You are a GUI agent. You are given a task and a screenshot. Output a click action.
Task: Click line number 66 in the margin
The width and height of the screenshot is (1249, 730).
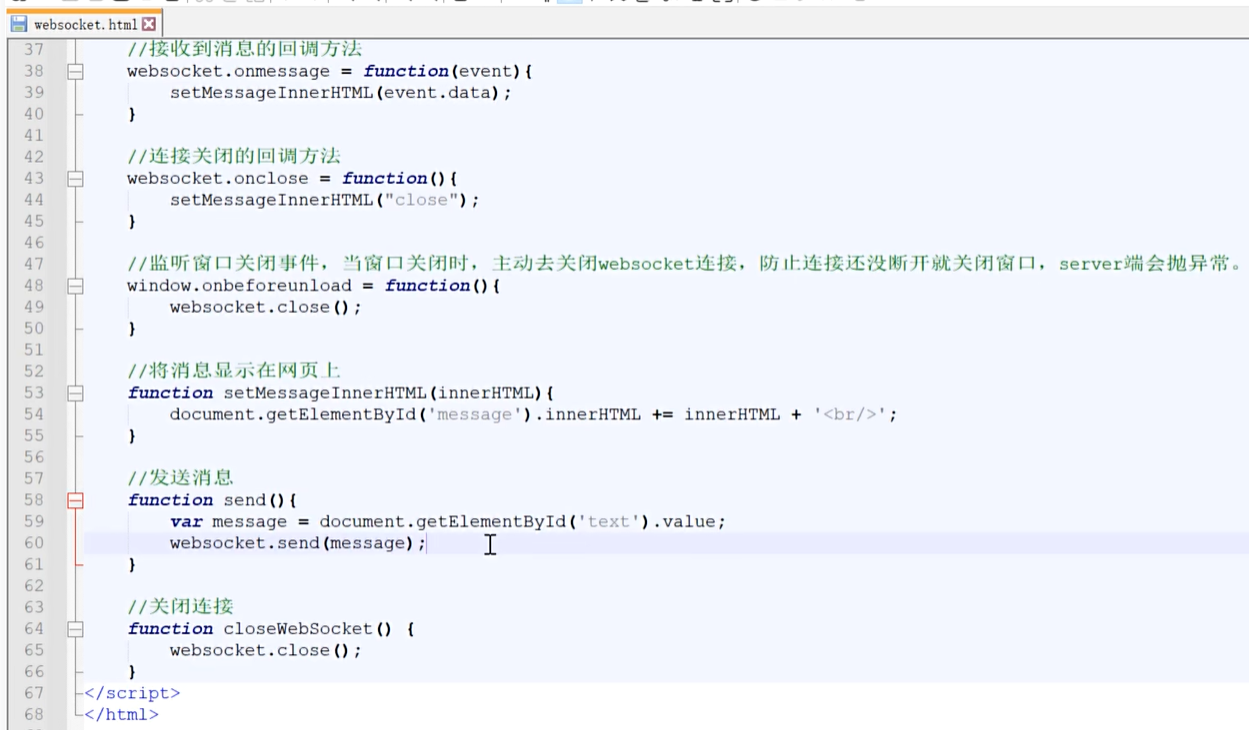click(34, 672)
